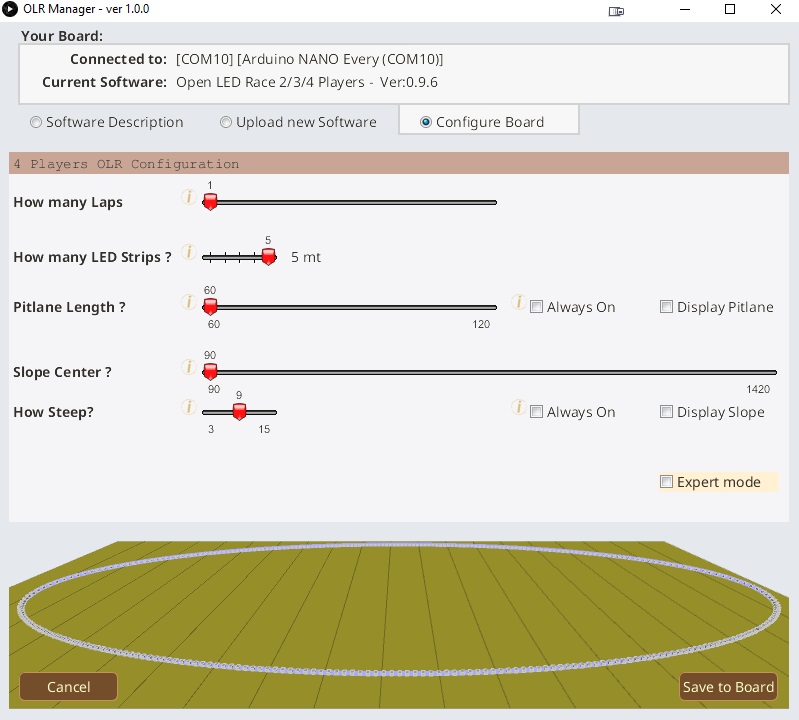Minimize the OLR Manager window
This screenshot has height=720, width=799.
click(x=685, y=9)
